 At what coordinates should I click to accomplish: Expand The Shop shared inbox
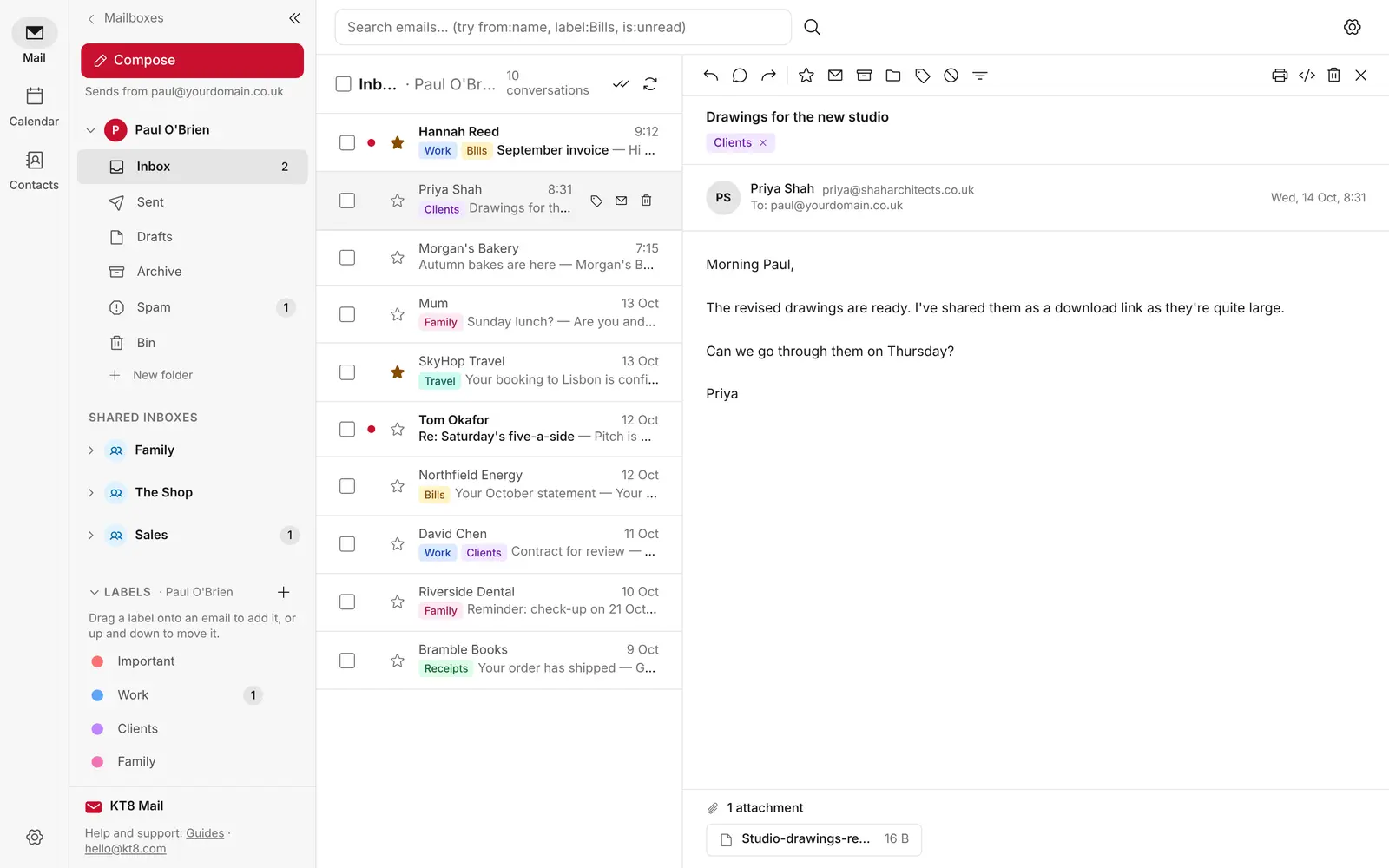[90, 493]
